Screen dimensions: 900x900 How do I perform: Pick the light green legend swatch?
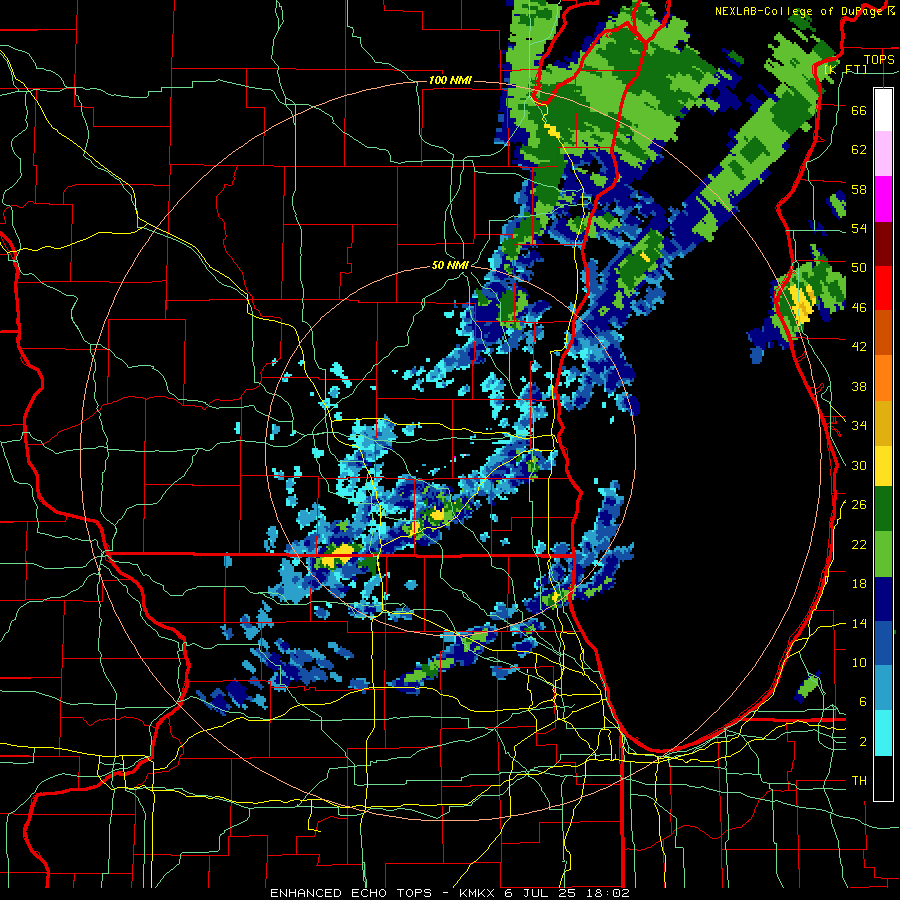pos(883,554)
